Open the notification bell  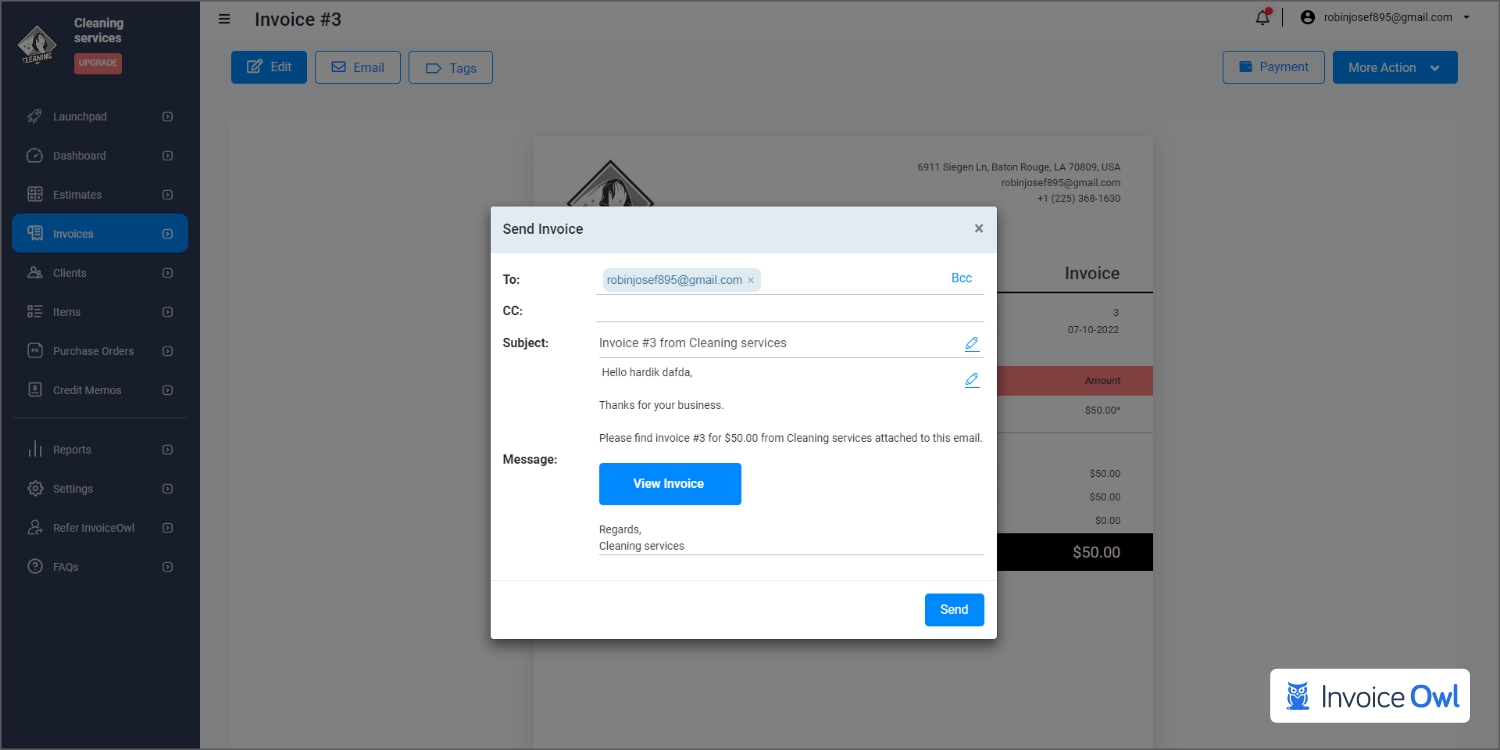pyautogui.click(x=1262, y=18)
